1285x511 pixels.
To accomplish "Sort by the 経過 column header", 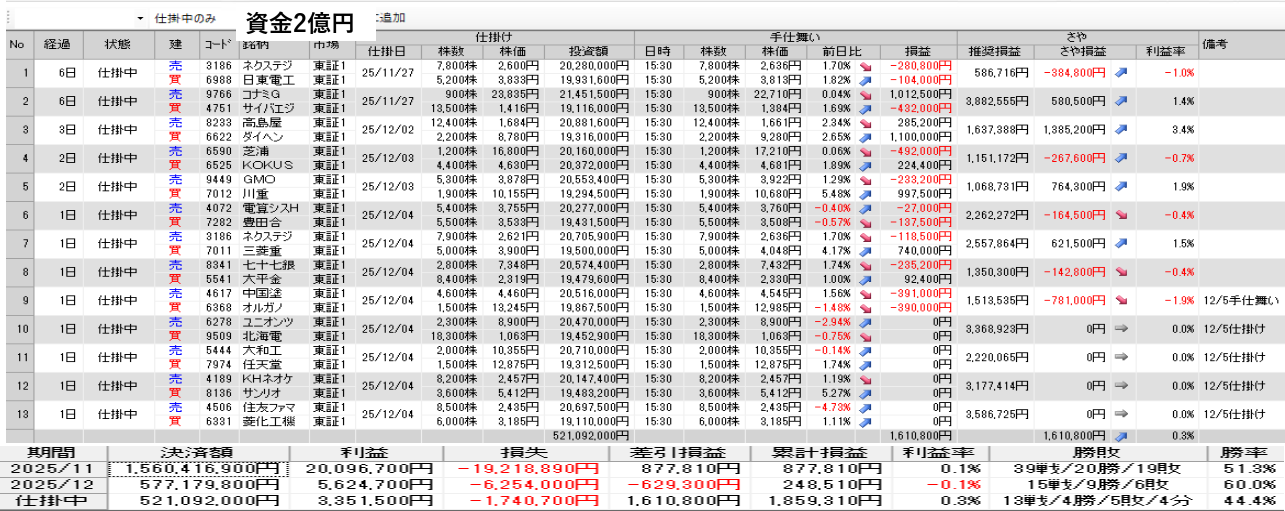I will [x=57, y=45].
